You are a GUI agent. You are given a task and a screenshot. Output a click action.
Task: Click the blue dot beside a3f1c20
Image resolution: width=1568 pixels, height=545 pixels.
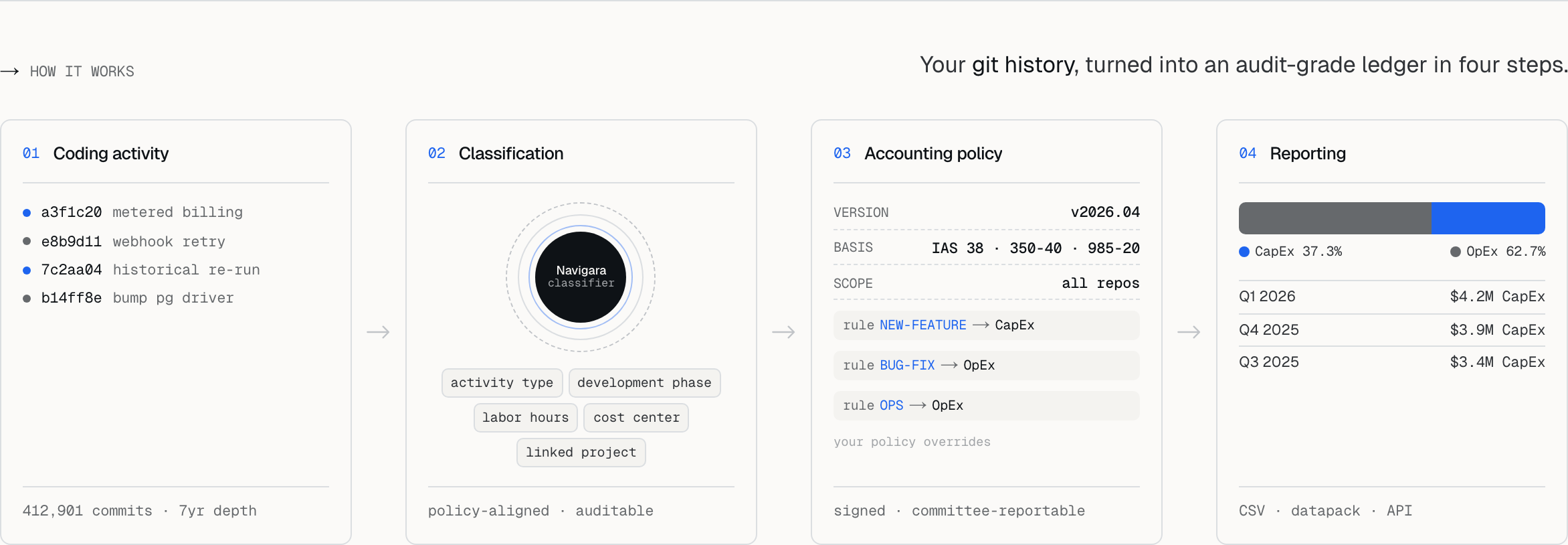[27, 213]
